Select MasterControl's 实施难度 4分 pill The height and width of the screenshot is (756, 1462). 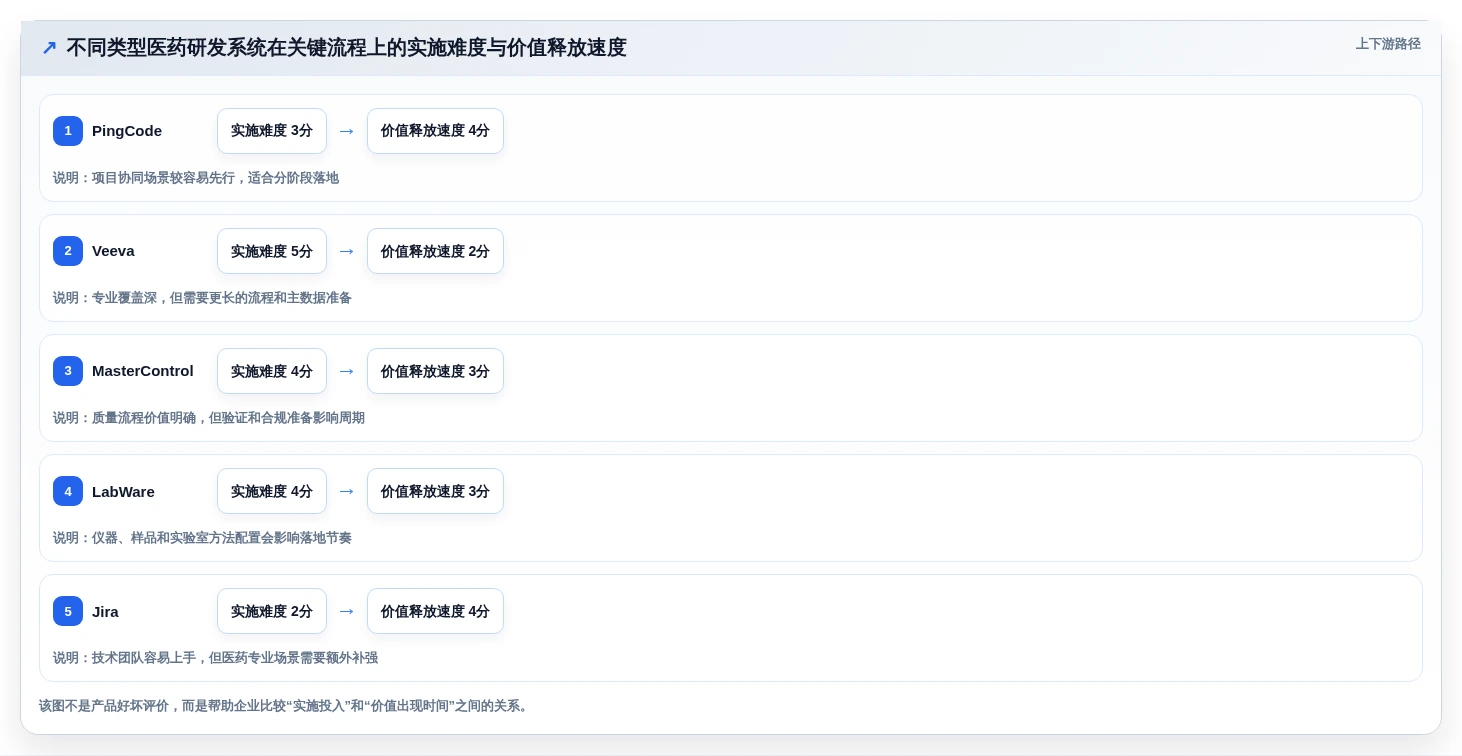coord(272,371)
